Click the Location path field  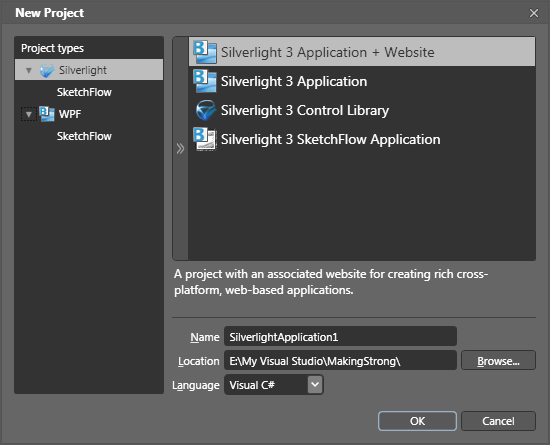tap(340, 360)
